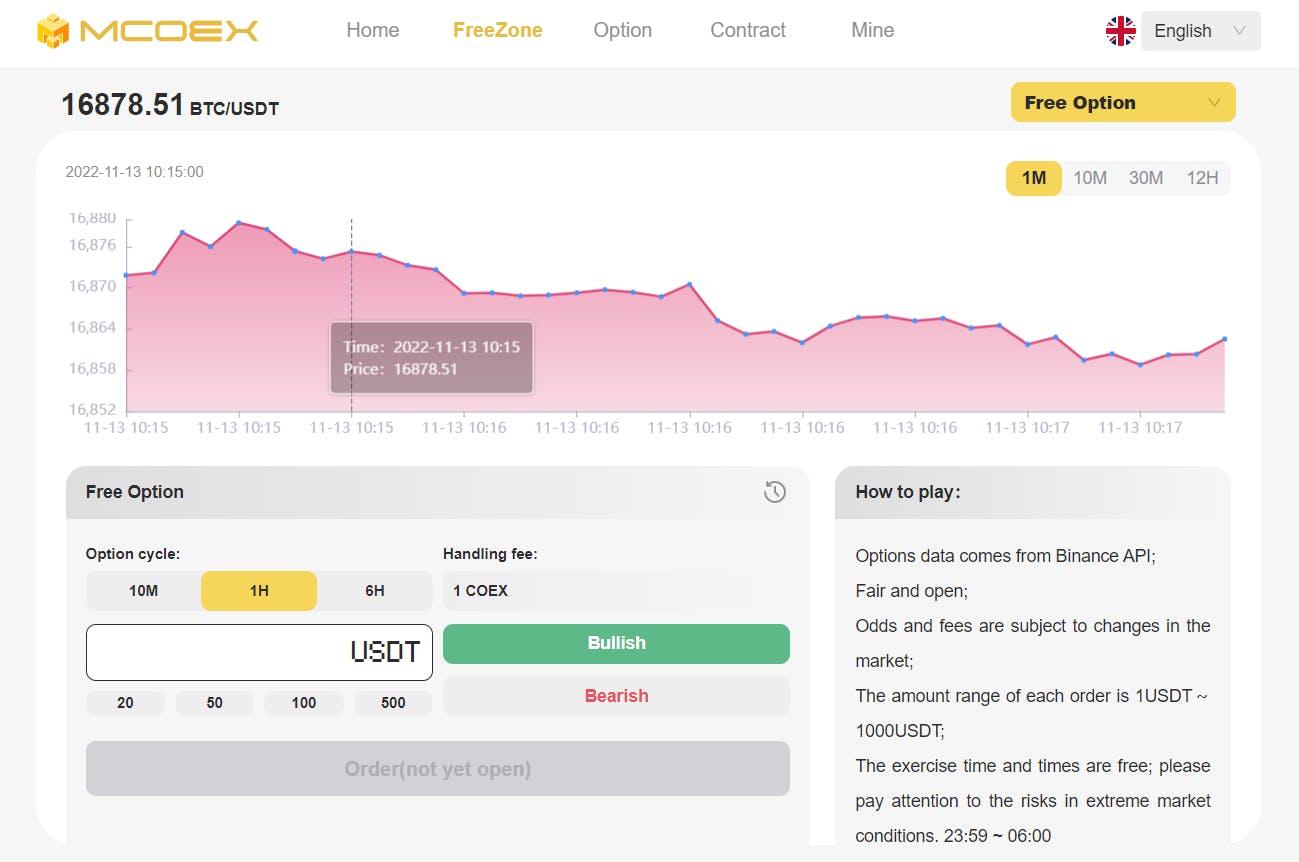Open the FreeZone menu item

pos(498,30)
